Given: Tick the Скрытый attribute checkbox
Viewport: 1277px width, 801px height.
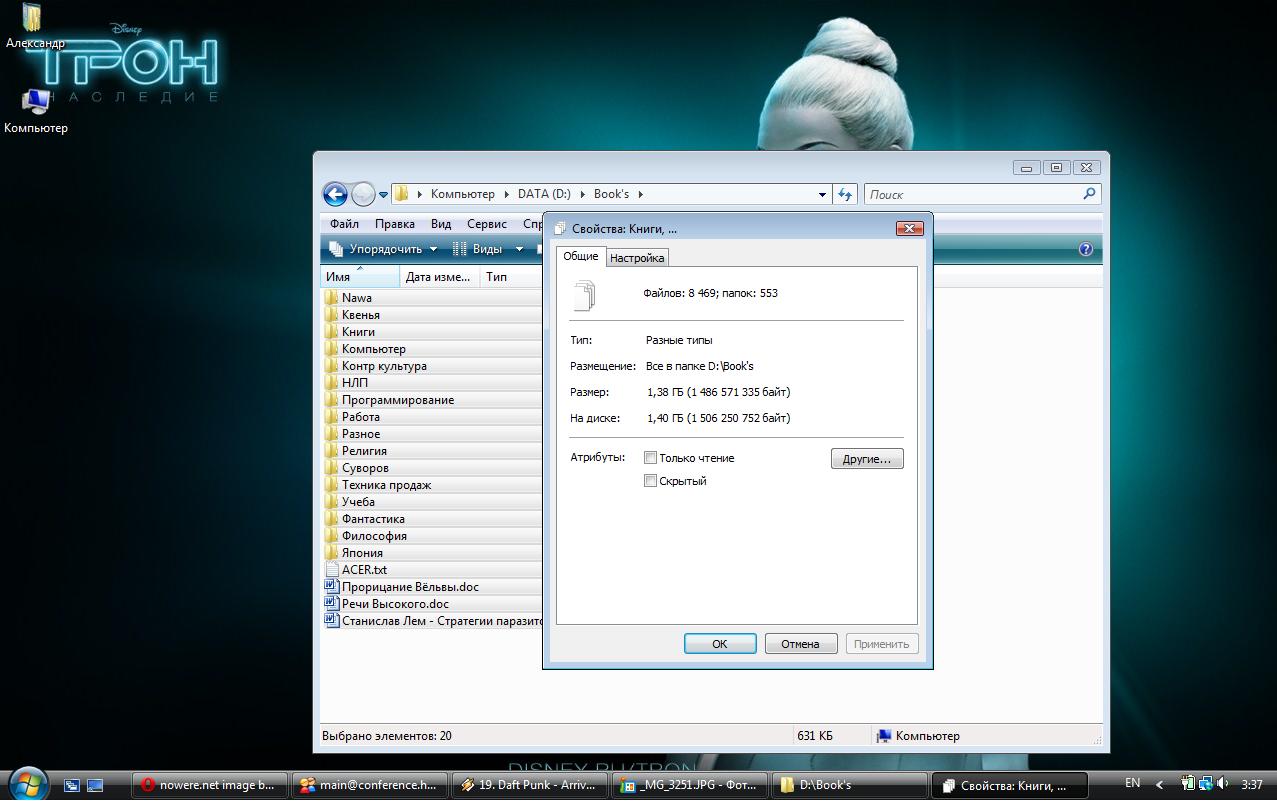Looking at the screenshot, I should tap(650, 481).
